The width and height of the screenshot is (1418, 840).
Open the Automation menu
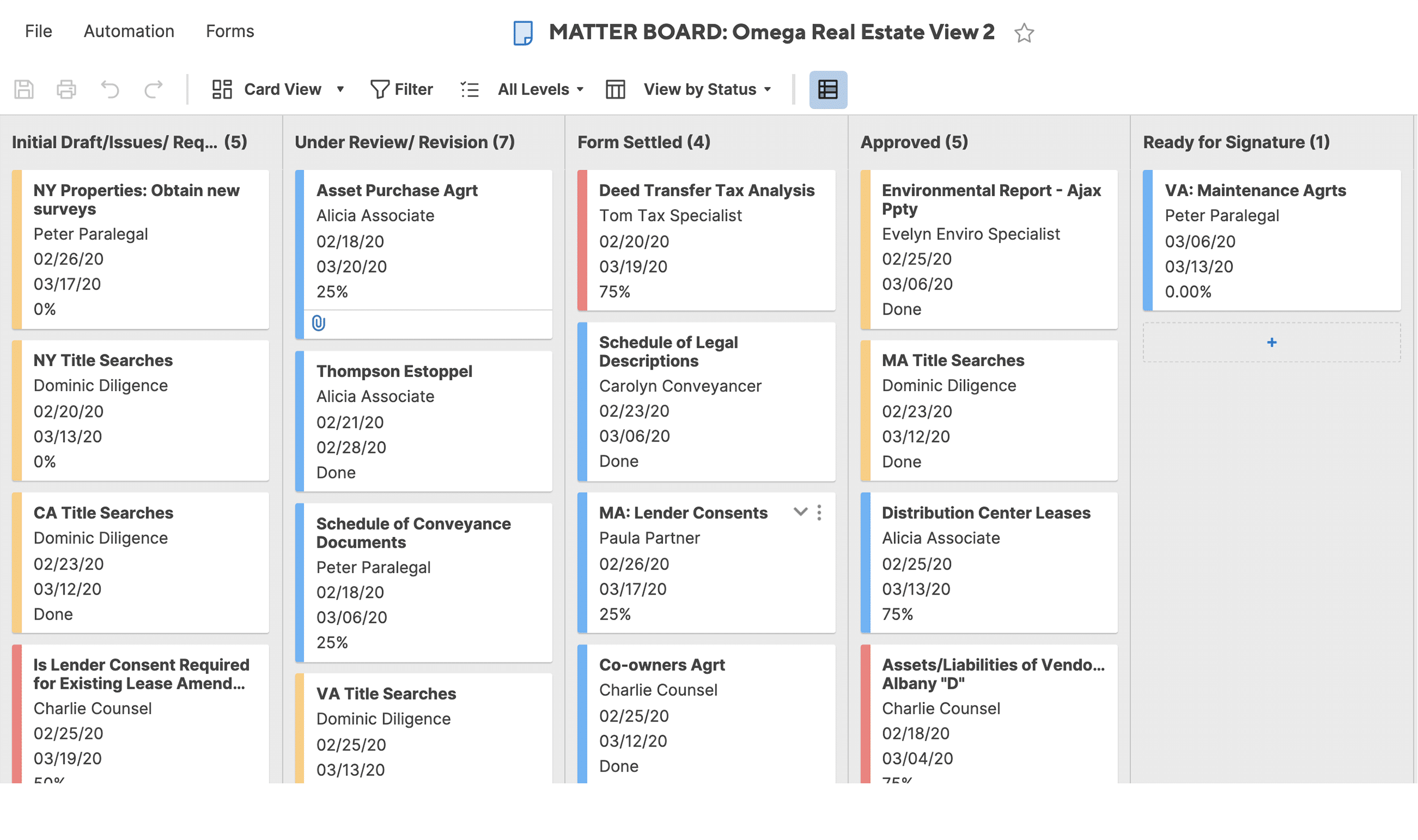point(129,31)
